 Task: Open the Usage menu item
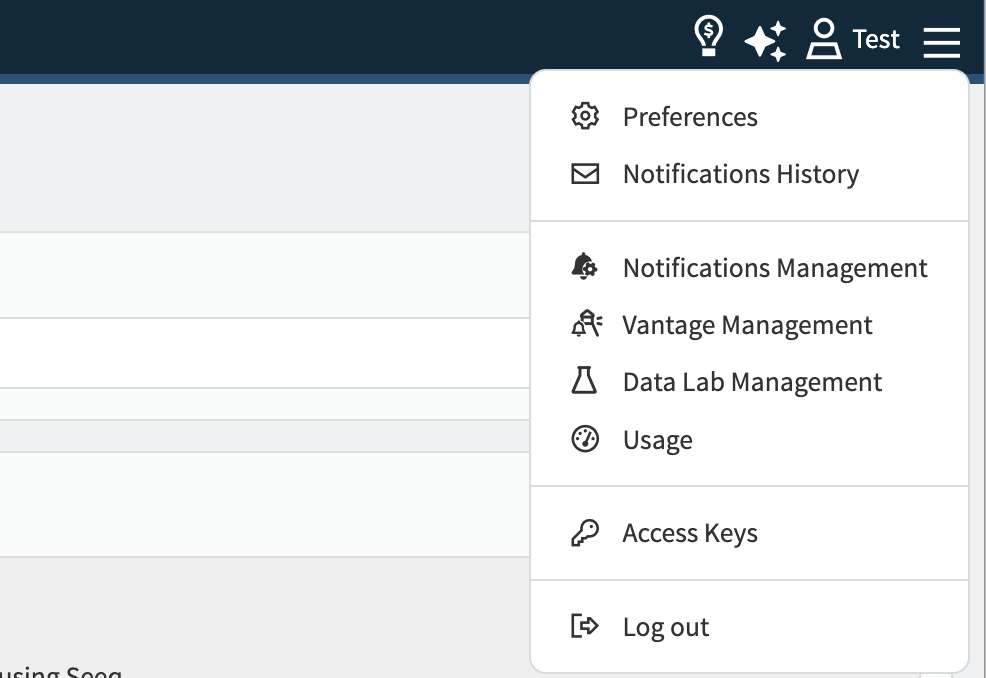[658, 440]
